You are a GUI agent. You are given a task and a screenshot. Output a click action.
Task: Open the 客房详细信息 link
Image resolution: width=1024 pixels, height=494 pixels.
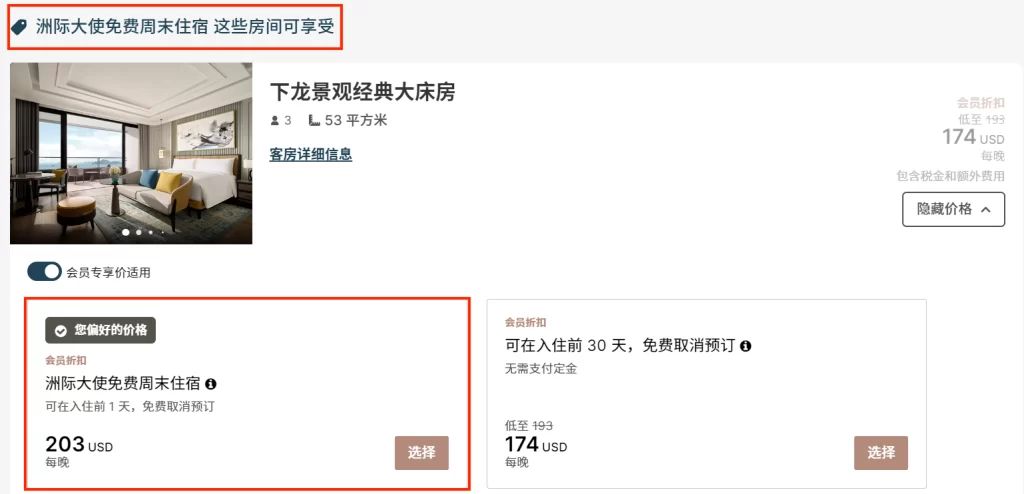click(311, 155)
